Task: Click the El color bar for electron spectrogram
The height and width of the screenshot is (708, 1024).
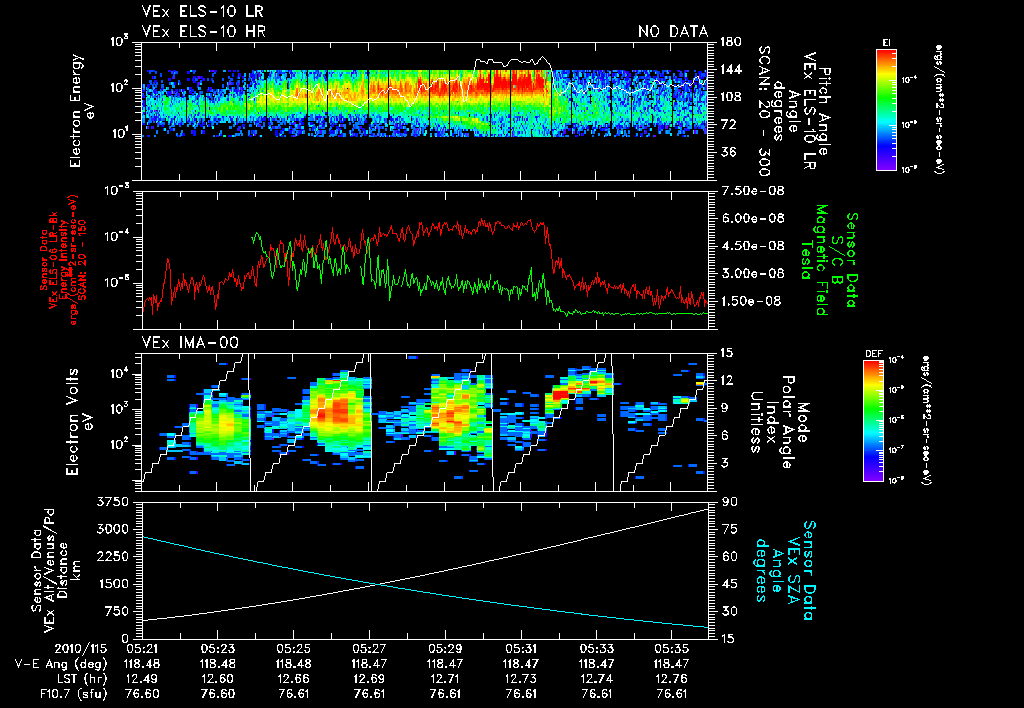Action: click(x=886, y=109)
